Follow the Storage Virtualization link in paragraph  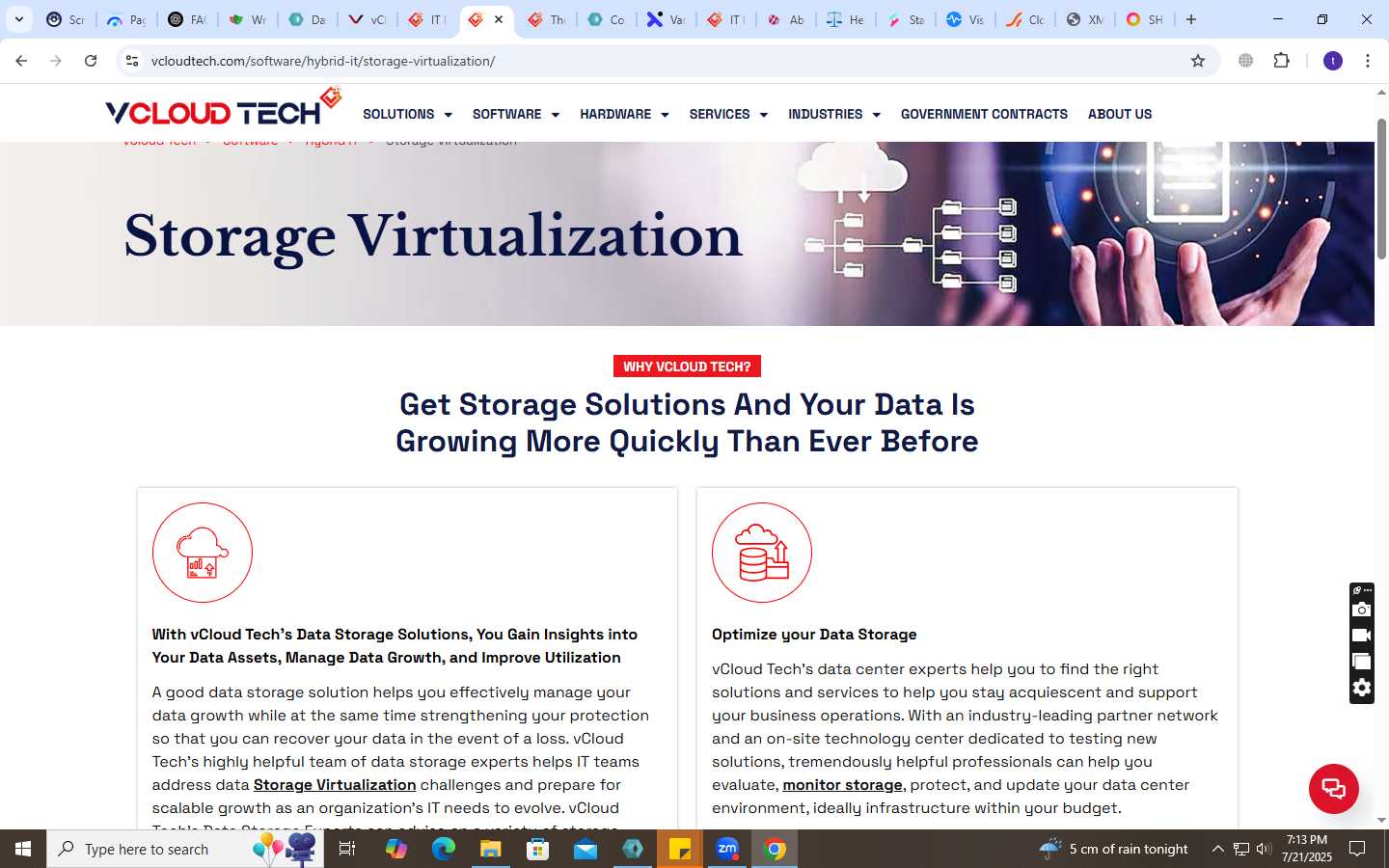click(x=335, y=785)
